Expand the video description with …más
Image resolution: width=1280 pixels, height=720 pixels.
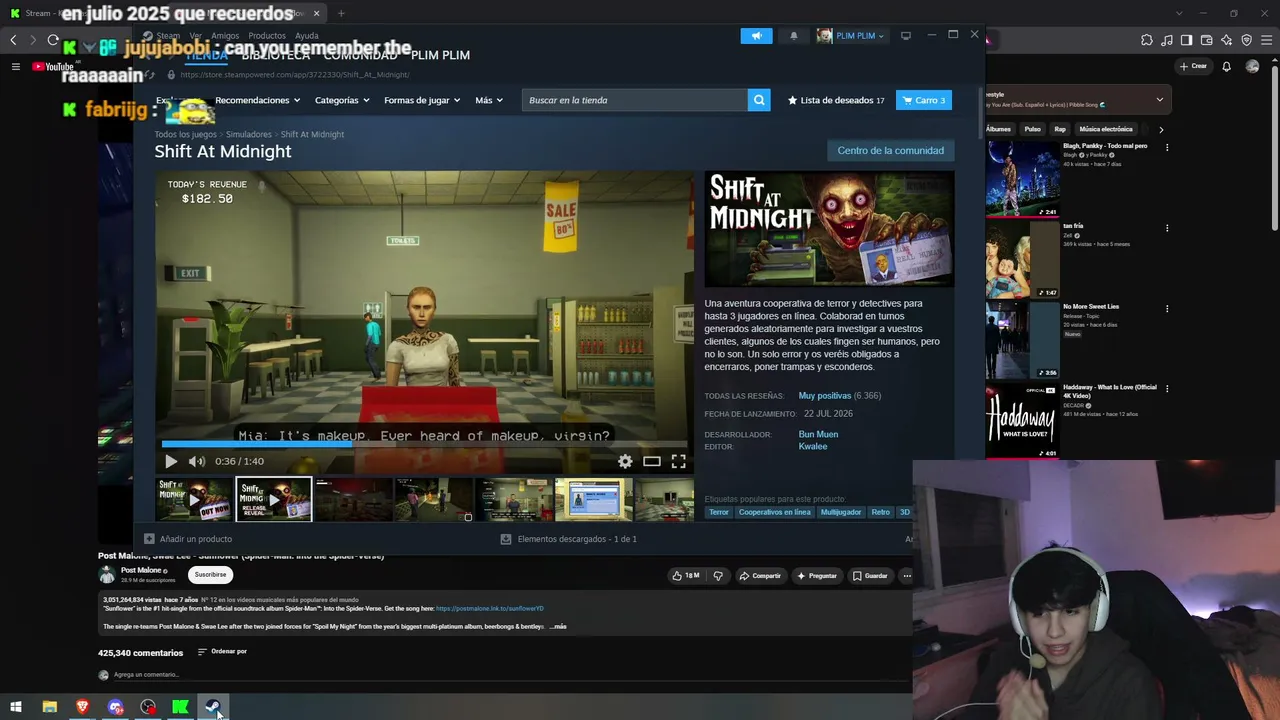[558, 627]
